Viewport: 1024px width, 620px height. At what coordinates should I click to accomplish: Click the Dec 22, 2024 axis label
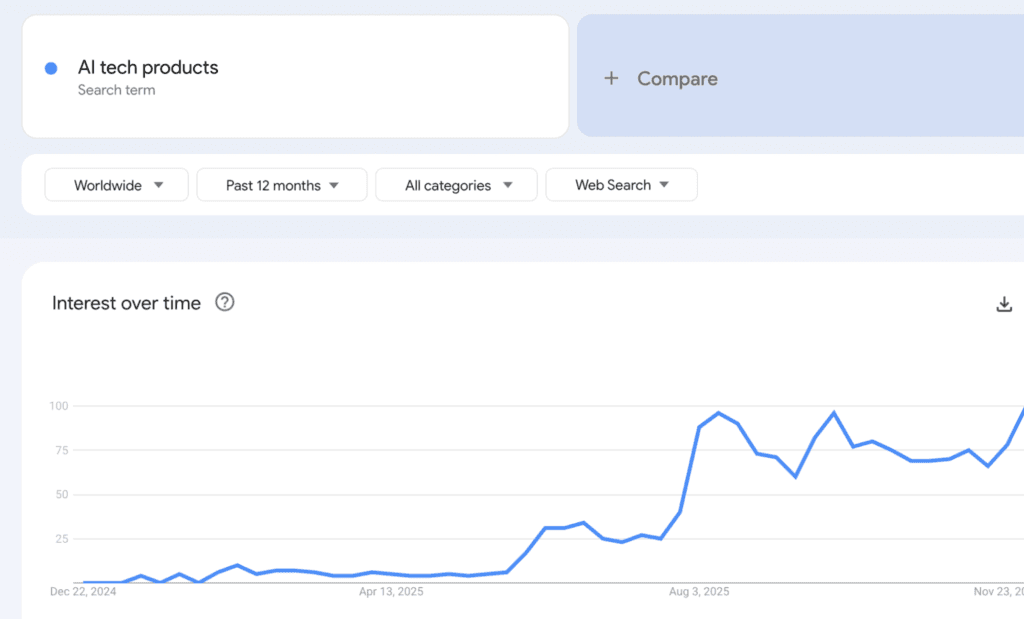point(84,591)
